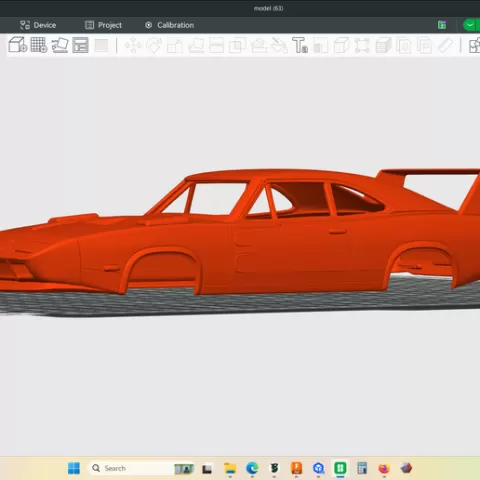Click the Arrange all objects icon
This screenshot has height=480, width=480.
point(80,45)
